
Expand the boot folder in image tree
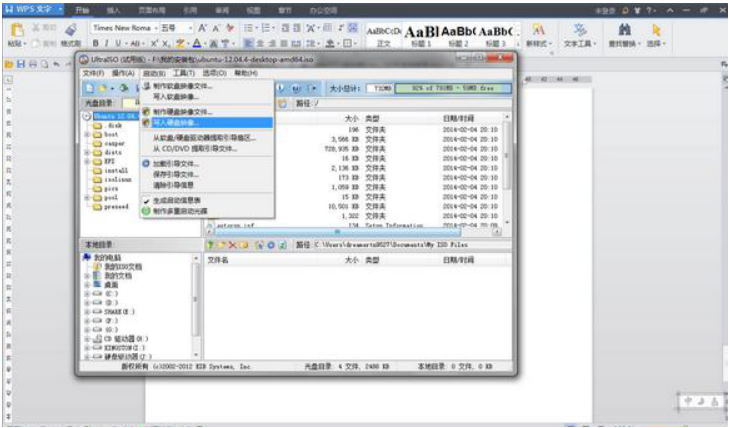tap(86, 134)
